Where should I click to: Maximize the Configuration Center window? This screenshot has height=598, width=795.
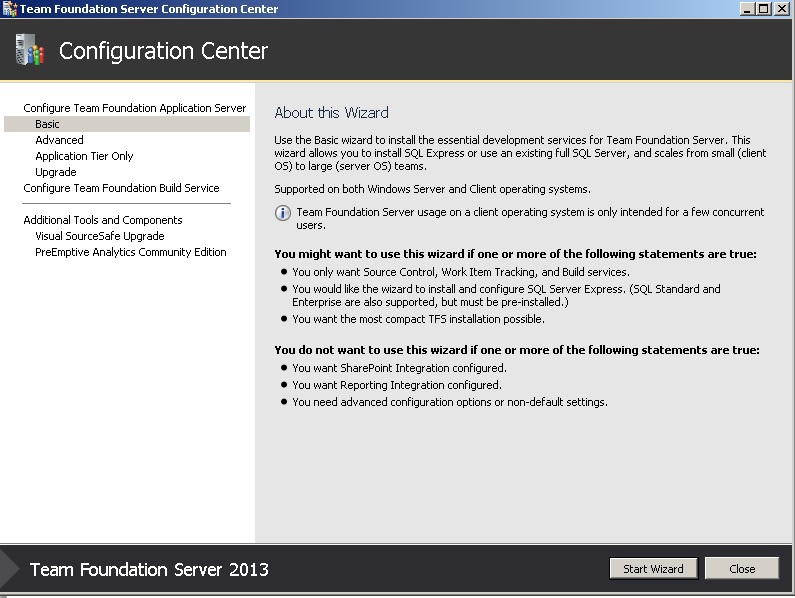764,9
